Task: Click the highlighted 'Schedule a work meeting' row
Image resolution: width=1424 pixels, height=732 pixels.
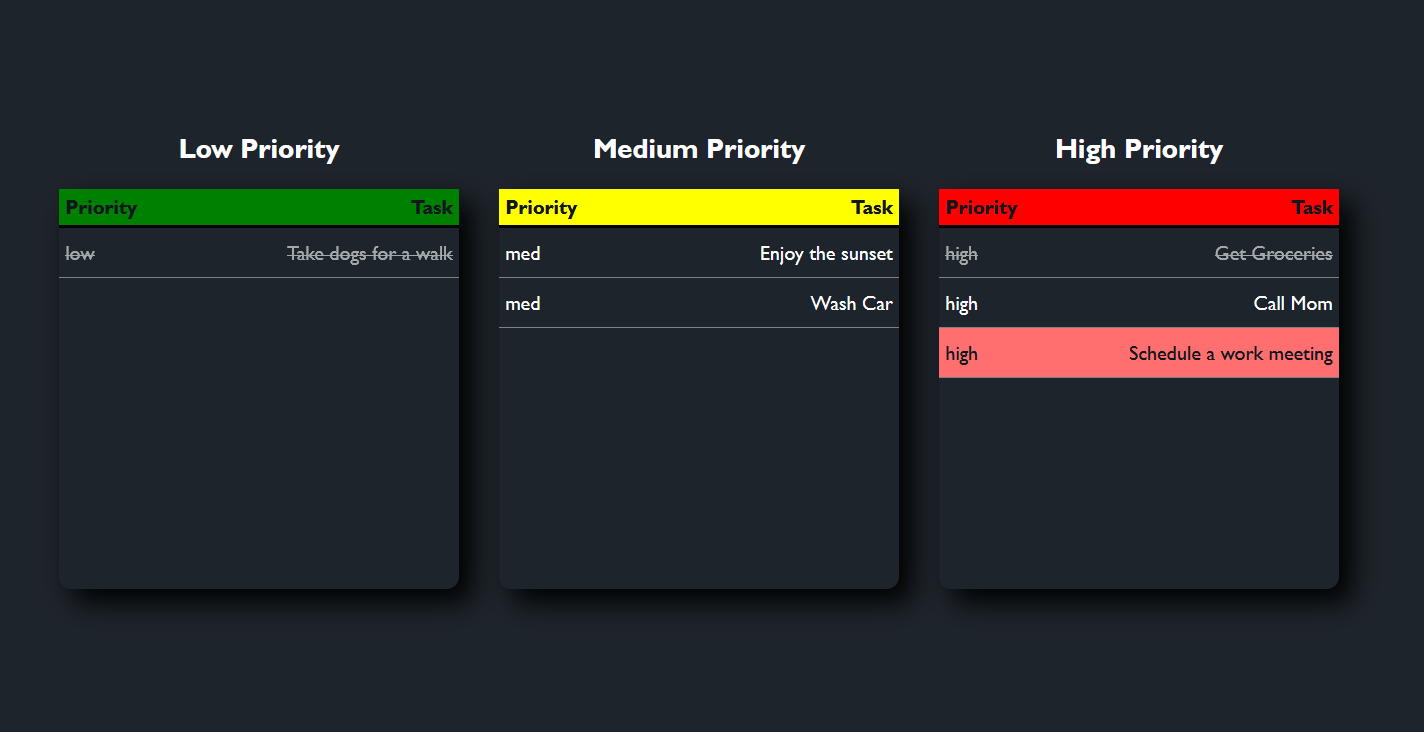Action: pos(1230,353)
